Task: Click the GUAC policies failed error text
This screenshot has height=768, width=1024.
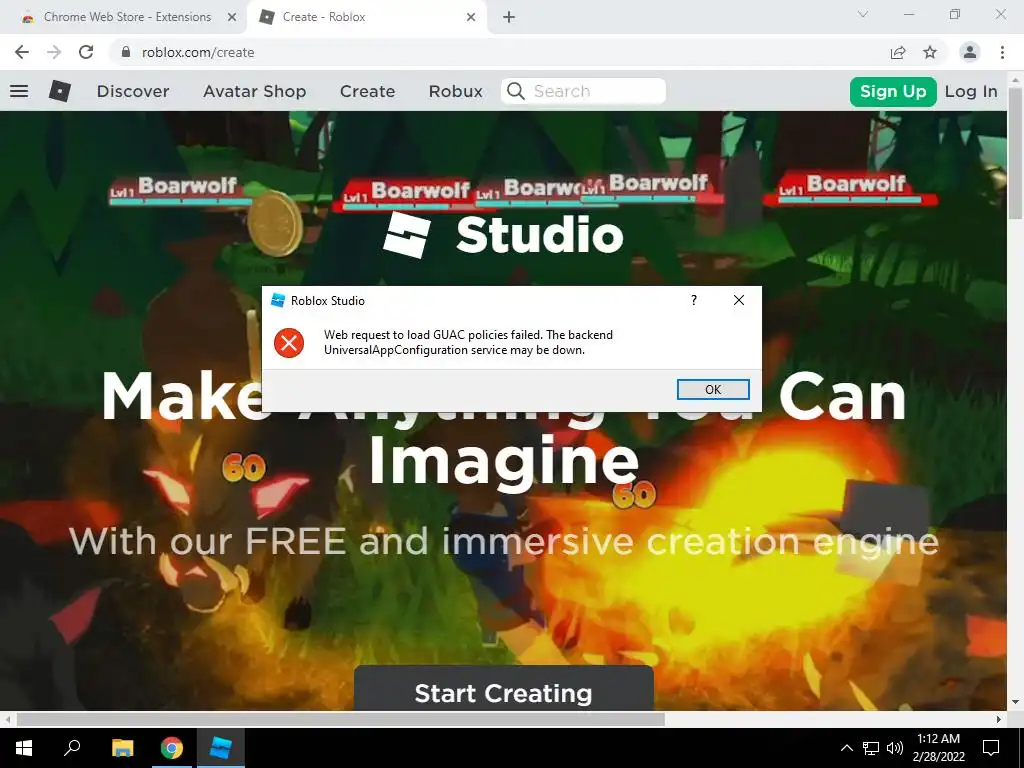Action: coord(468,342)
